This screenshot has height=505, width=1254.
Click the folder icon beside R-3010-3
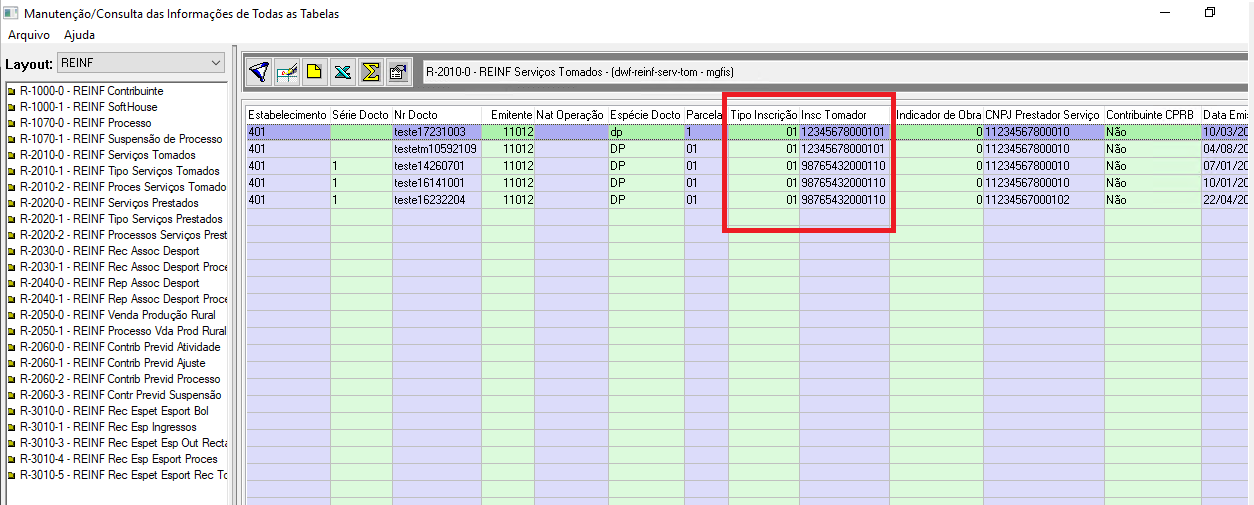(x=11, y=443)
